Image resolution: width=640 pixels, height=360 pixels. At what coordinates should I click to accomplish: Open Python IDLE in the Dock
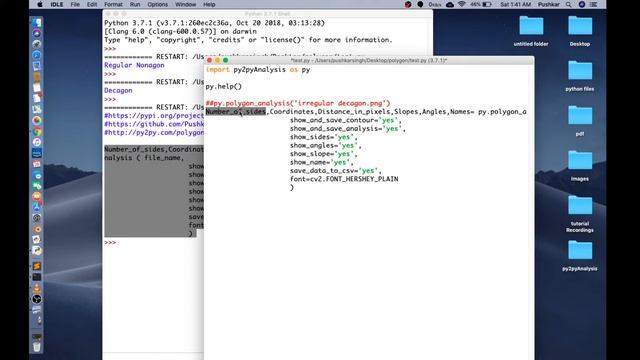point(37,250)
